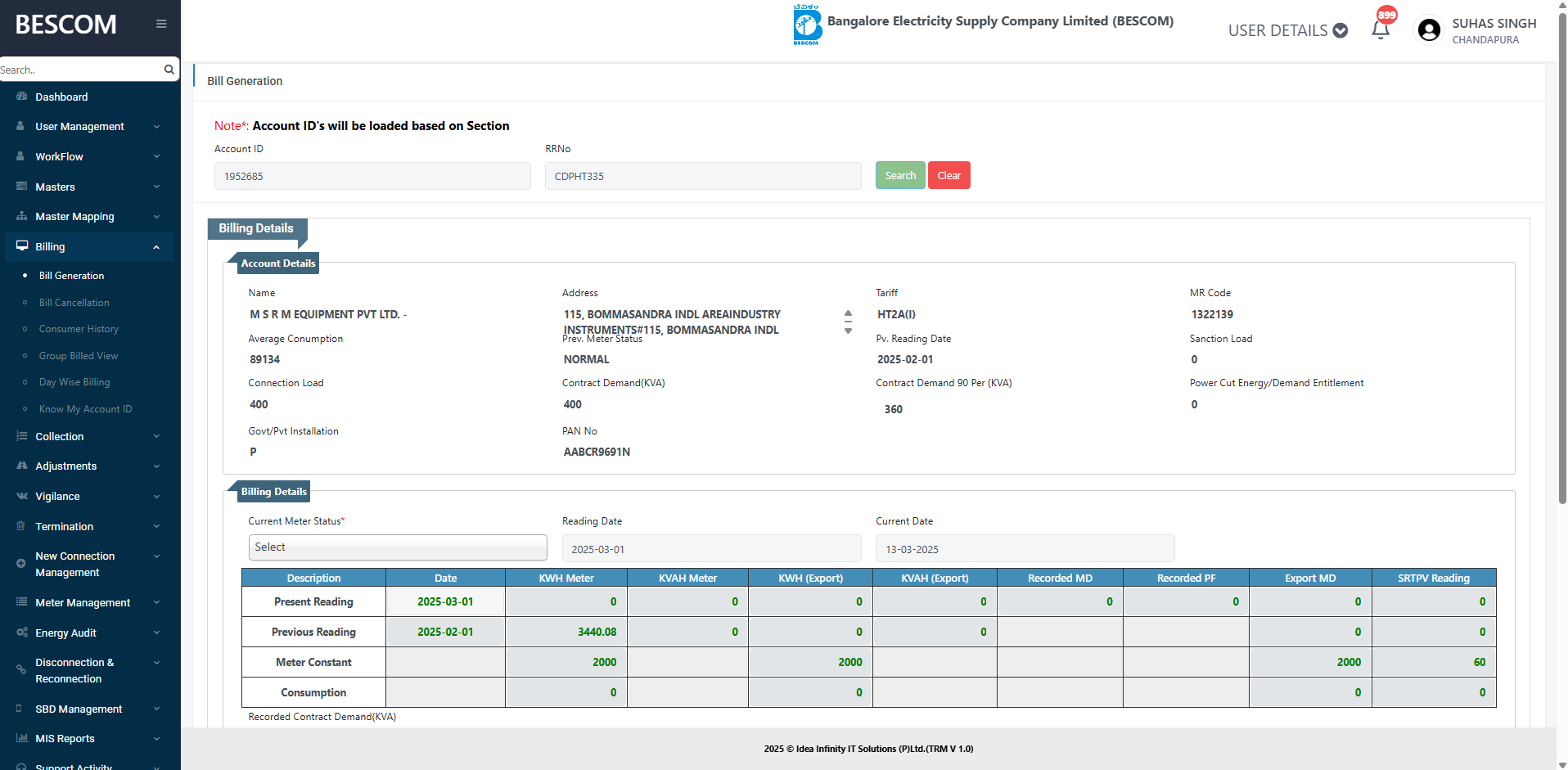Image resolution: width=1568 pixels, height=770 pixels.
Task: Open the Dashboard link
Action: (x=61, y=97)
